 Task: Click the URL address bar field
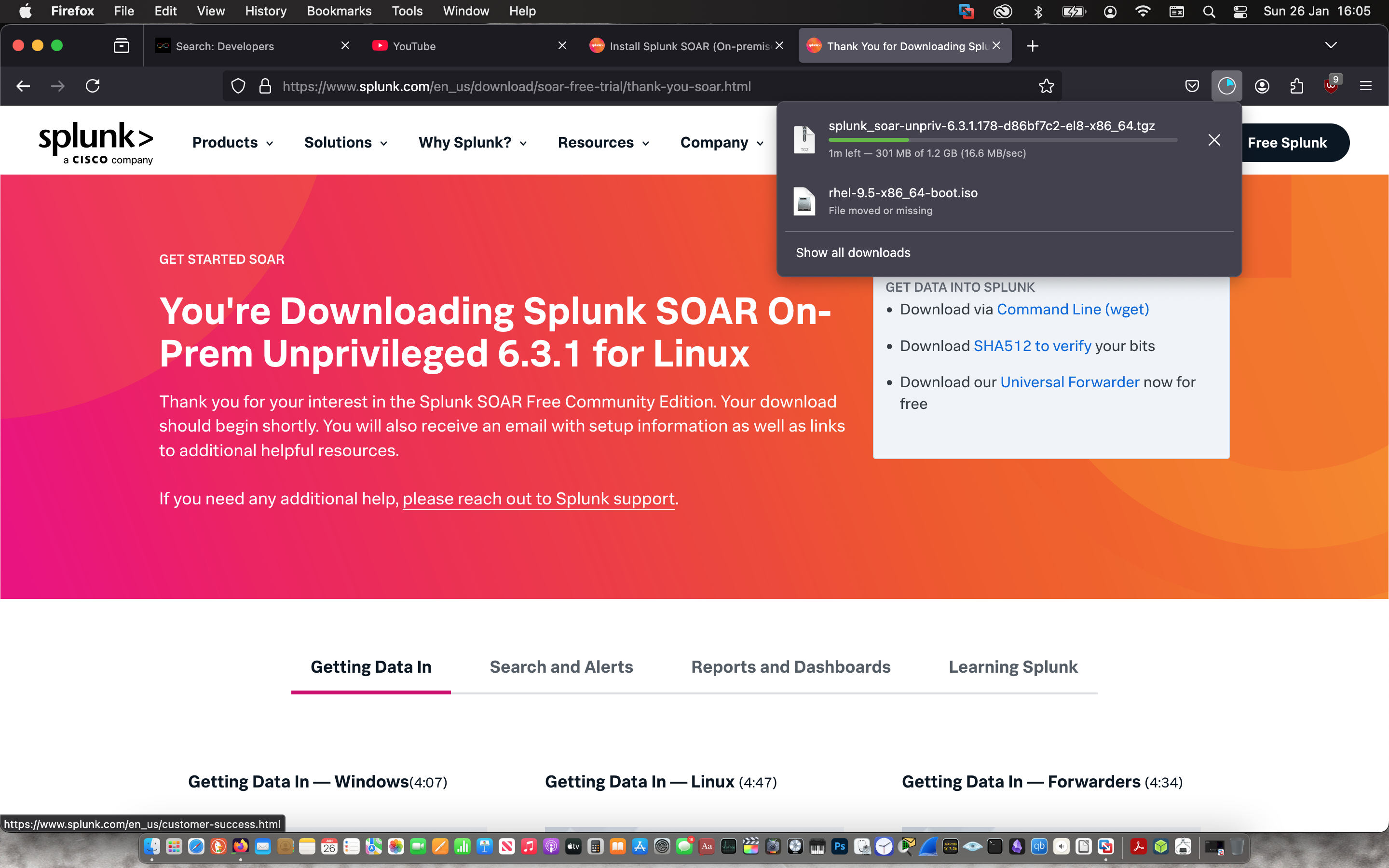(631, 86)
